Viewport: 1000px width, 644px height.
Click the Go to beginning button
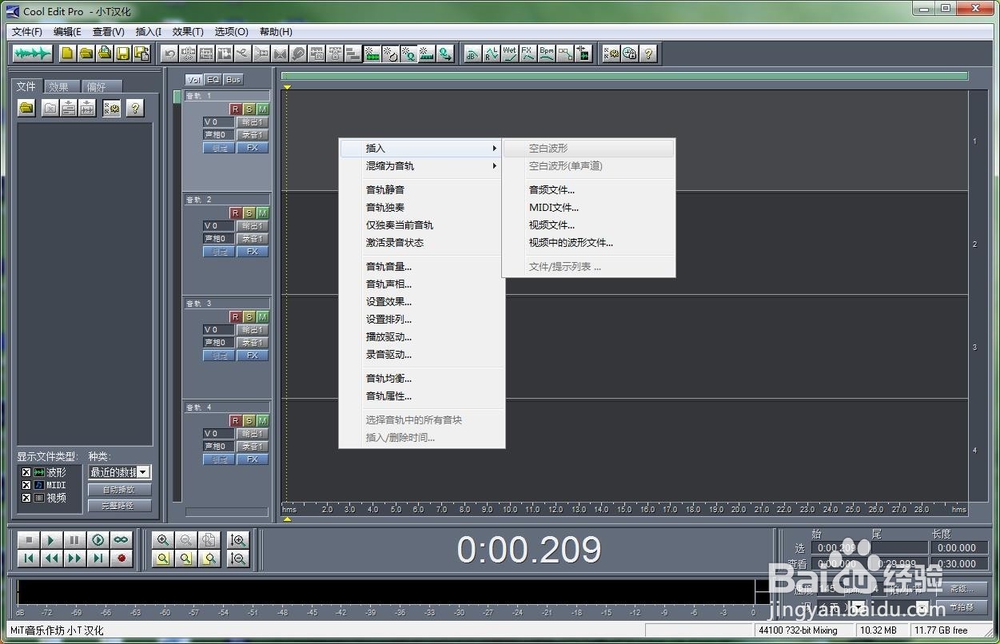click(x=28, y=559)
